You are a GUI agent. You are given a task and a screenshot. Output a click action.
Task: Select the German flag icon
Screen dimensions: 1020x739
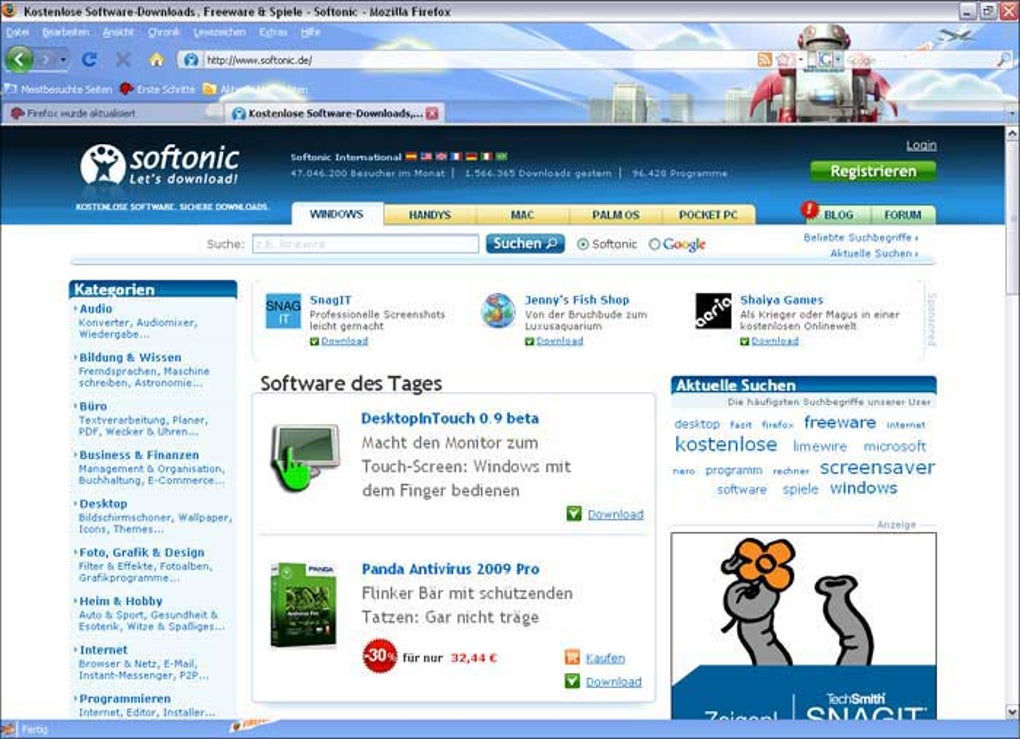click(x=472, y=157)
